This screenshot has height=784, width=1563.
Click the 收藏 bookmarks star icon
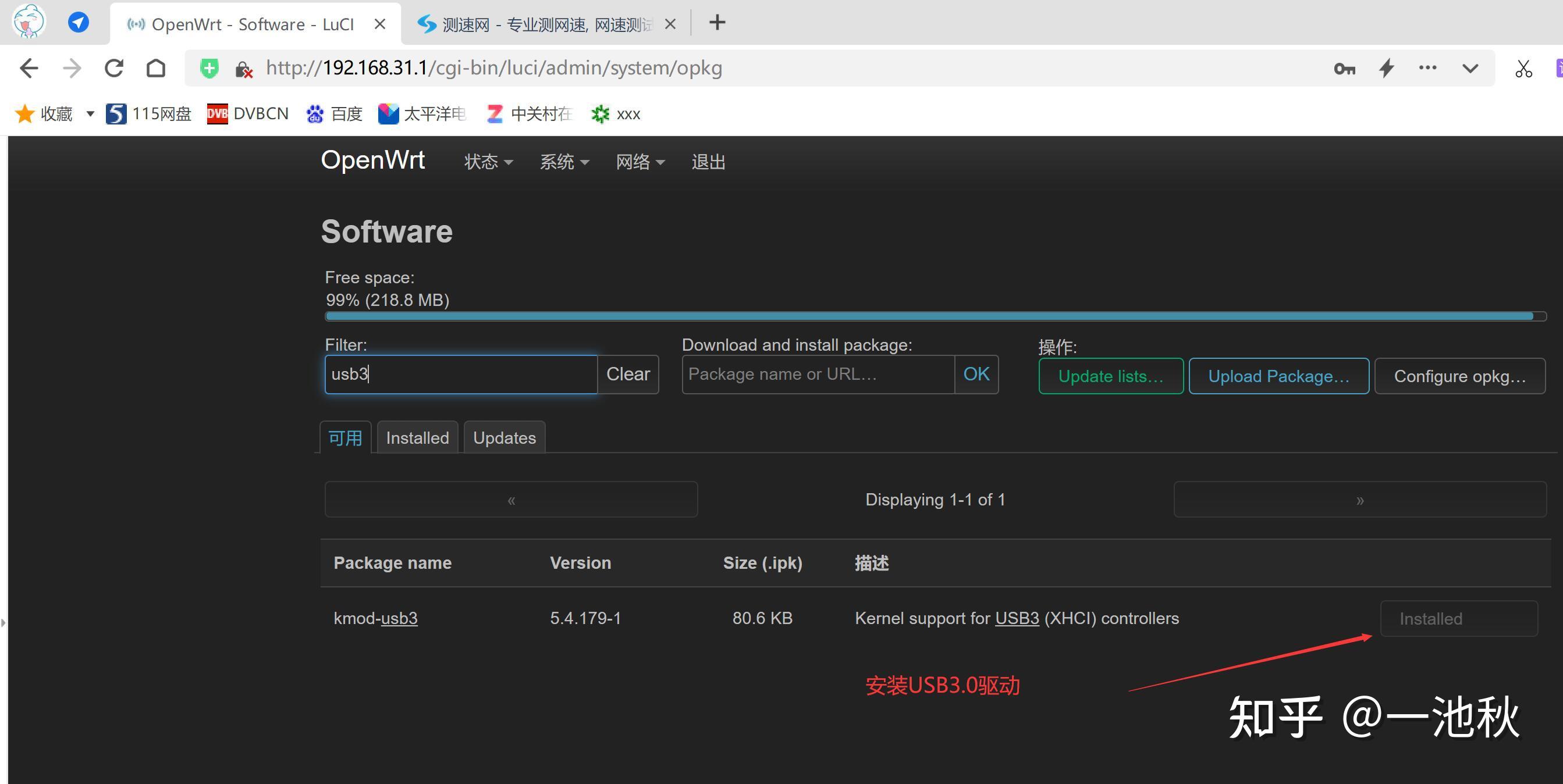25,113
